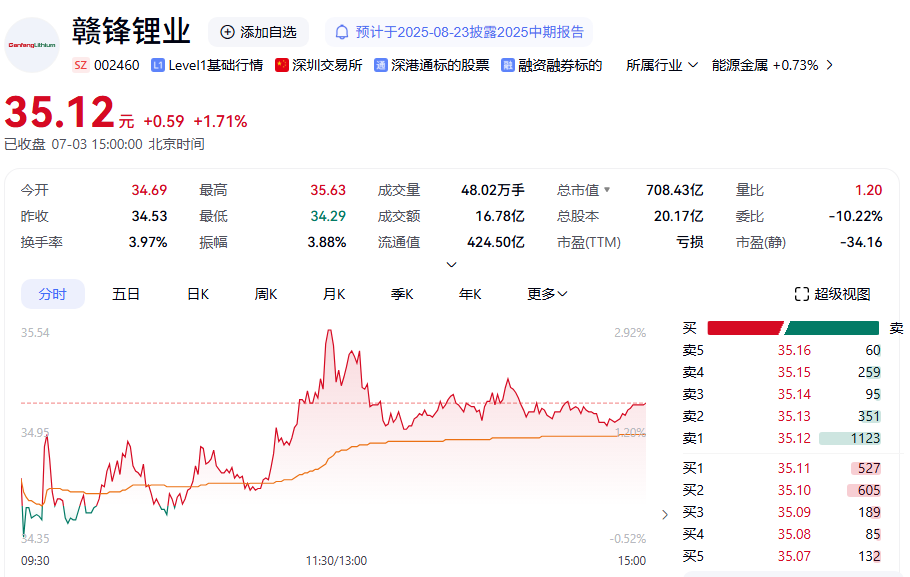Image resolution: width=910 pixels, height=577 pixels.
Task: Click the 振幅 value 3.88%
Action: (327, 242)
